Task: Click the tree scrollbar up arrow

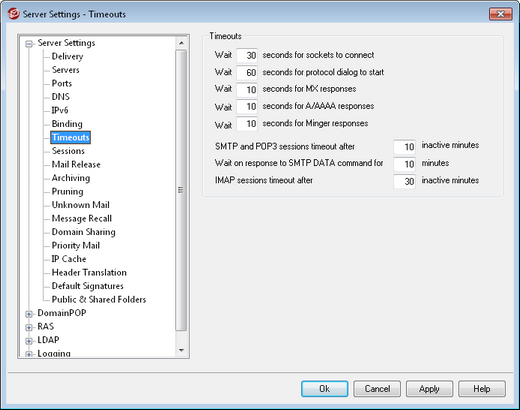Action: 181,43
